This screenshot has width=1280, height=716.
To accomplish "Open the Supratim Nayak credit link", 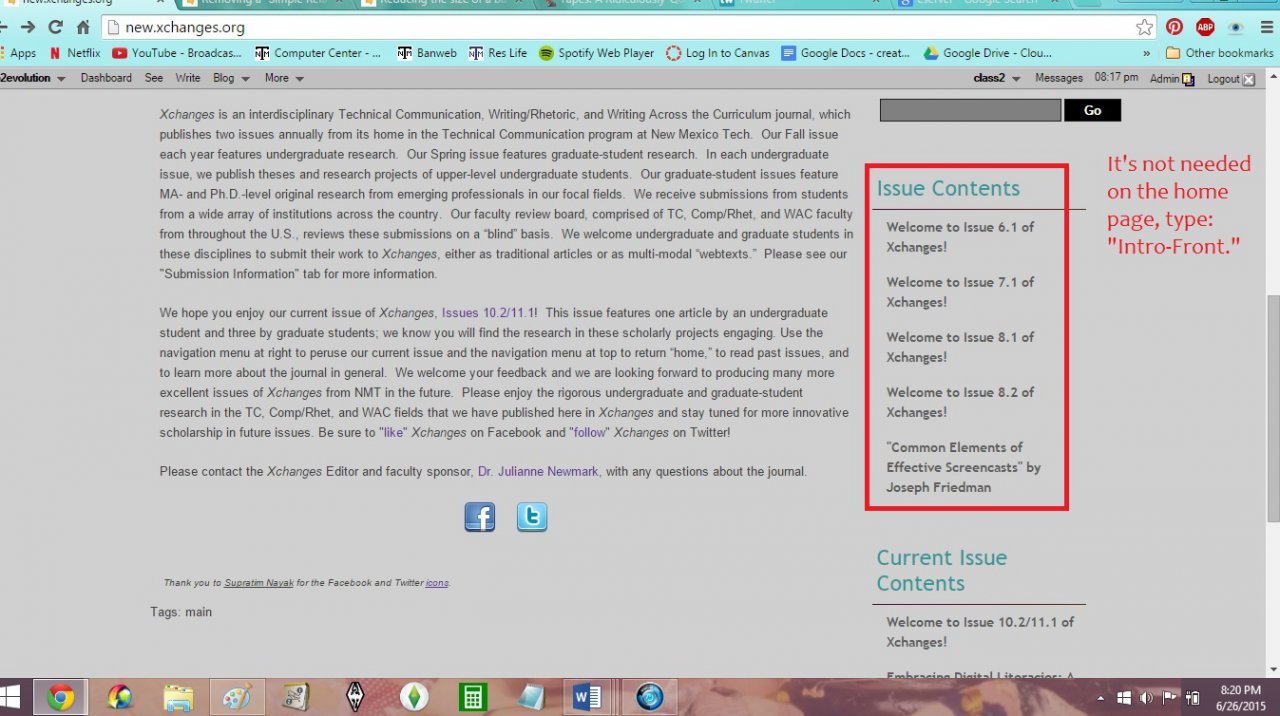I will [x=259, y=583].
